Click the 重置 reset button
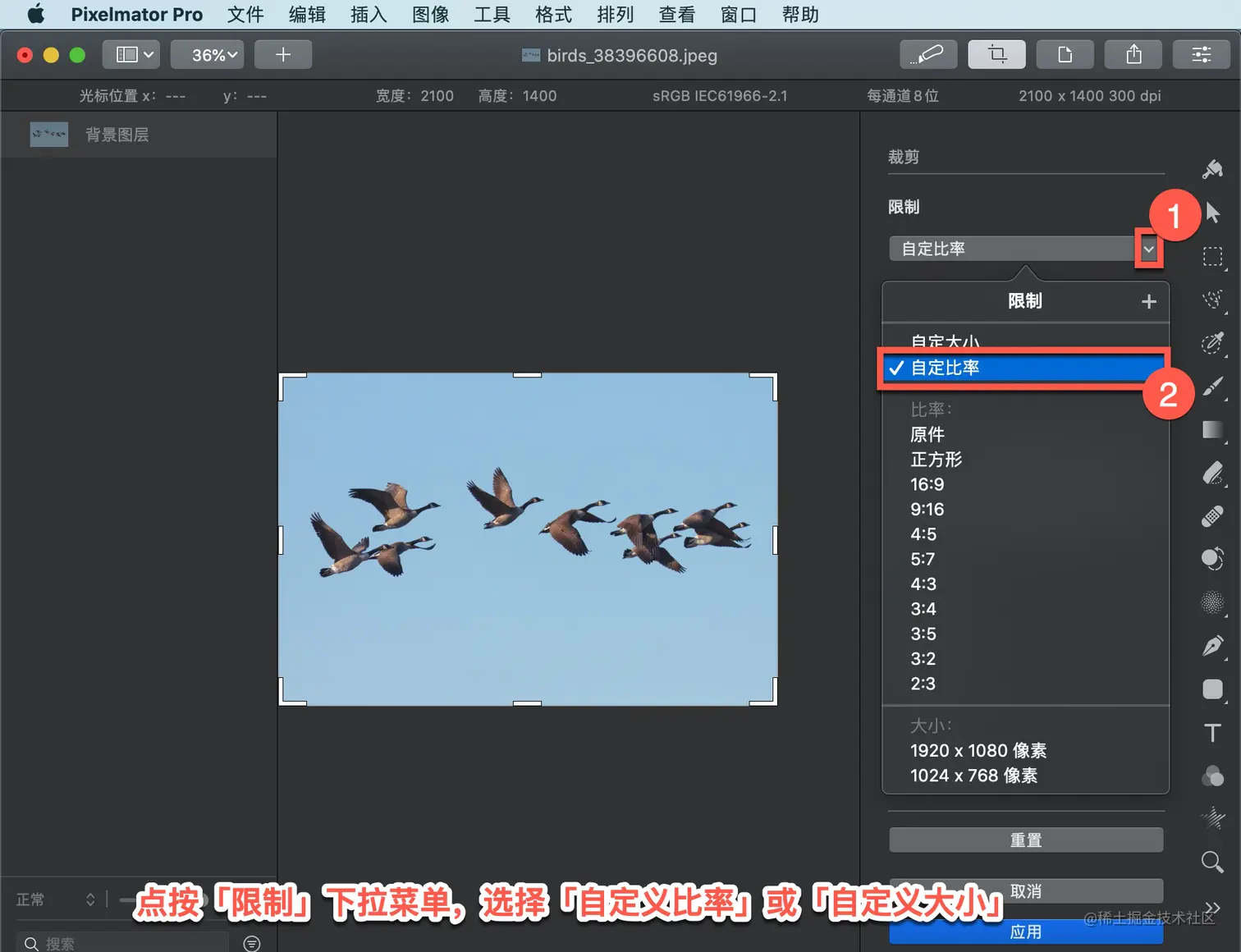Image resolution: width=1241 pixels, height=952 pixels. click(x=1026, y=840)
